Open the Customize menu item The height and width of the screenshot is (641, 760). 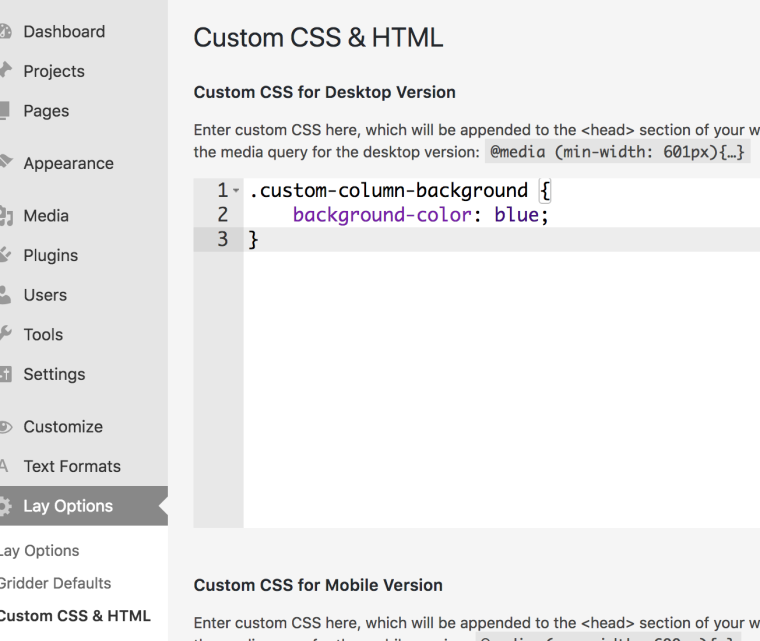pos(63,427)
